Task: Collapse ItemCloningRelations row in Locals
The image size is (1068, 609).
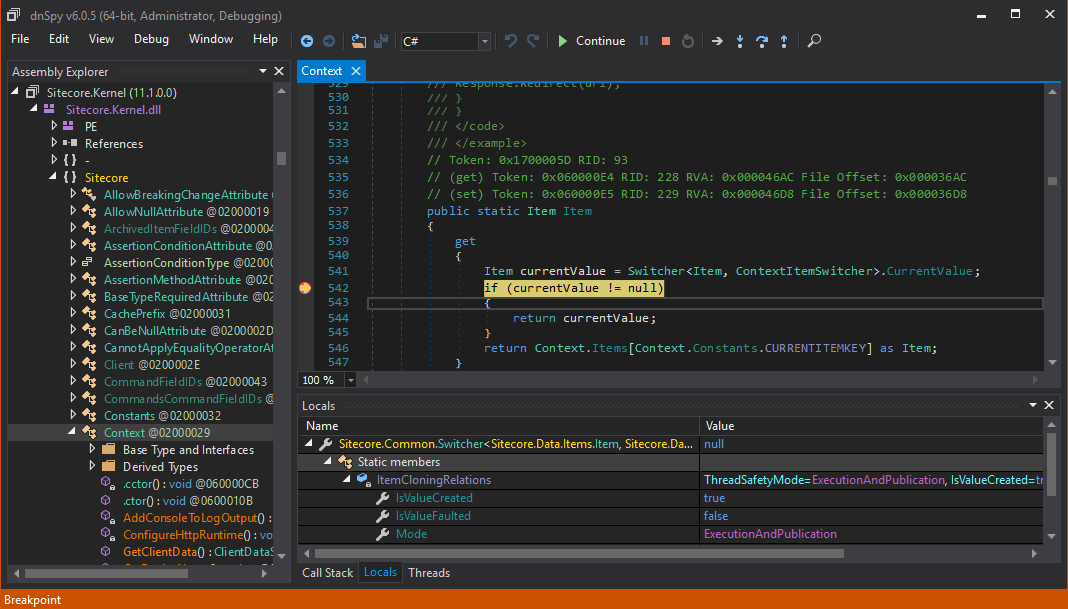Action: click(347, 479)
